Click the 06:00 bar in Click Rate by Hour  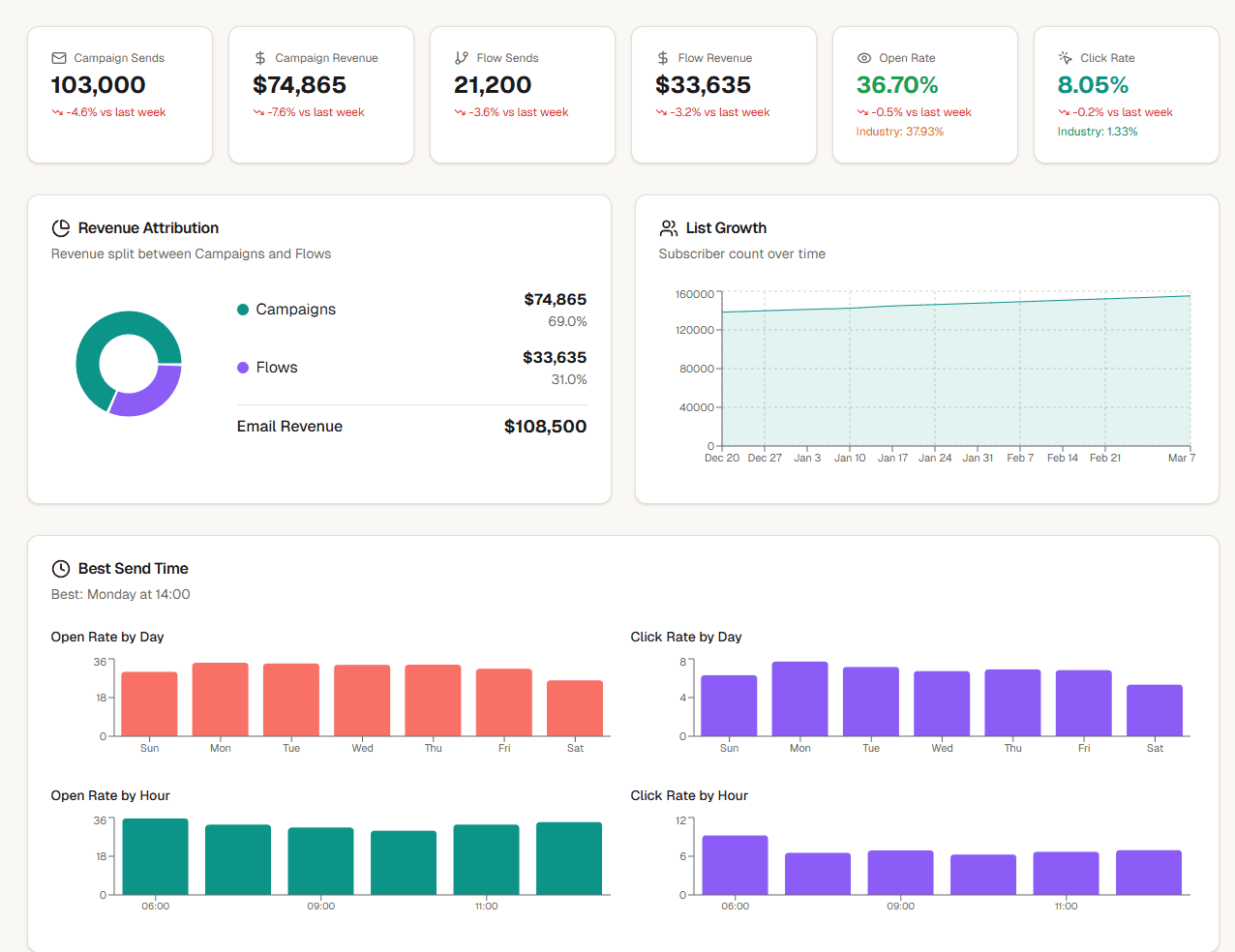coord(735,866)
